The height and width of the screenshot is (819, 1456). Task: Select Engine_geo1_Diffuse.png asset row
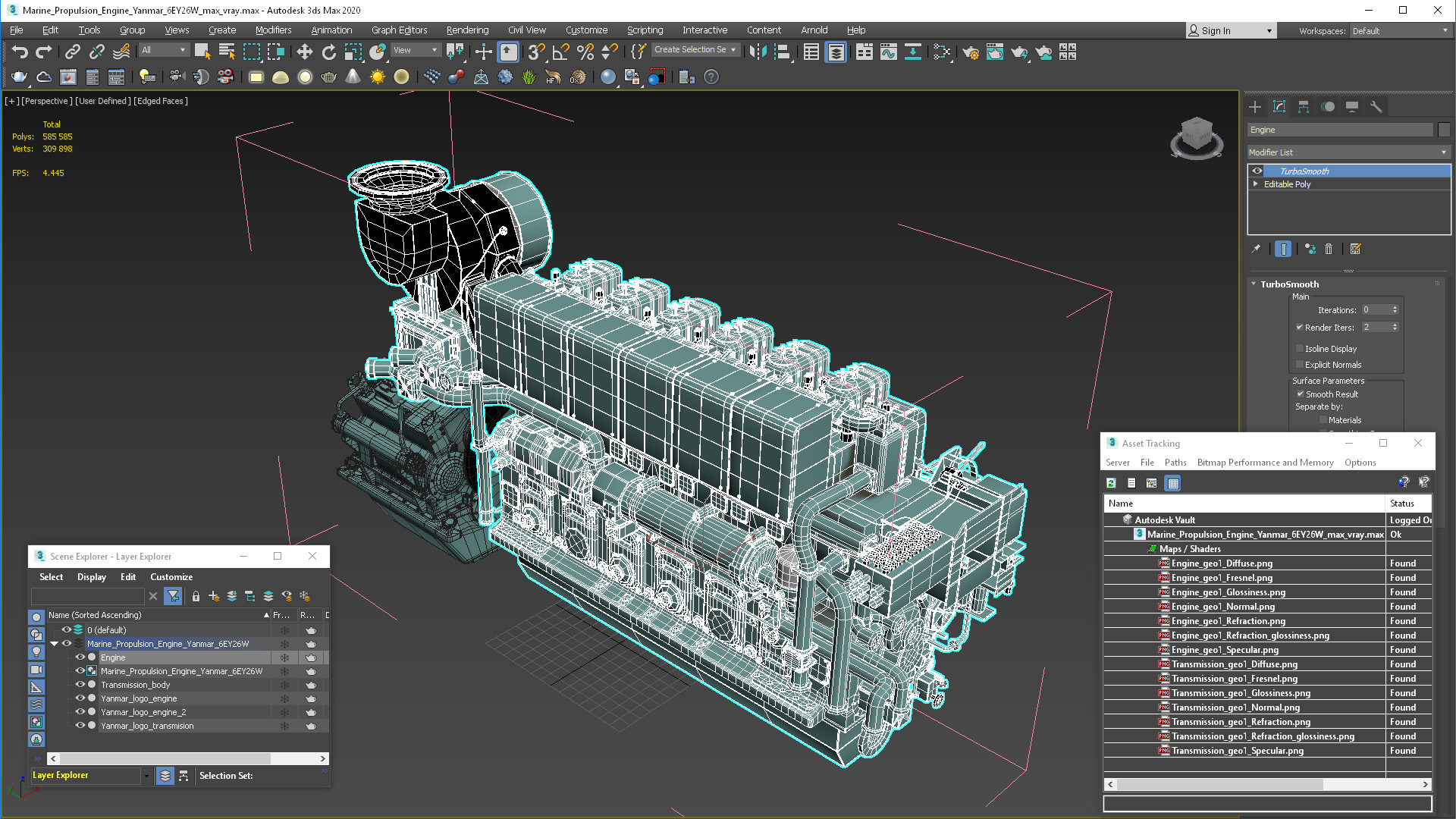(x=1268, y=563)
